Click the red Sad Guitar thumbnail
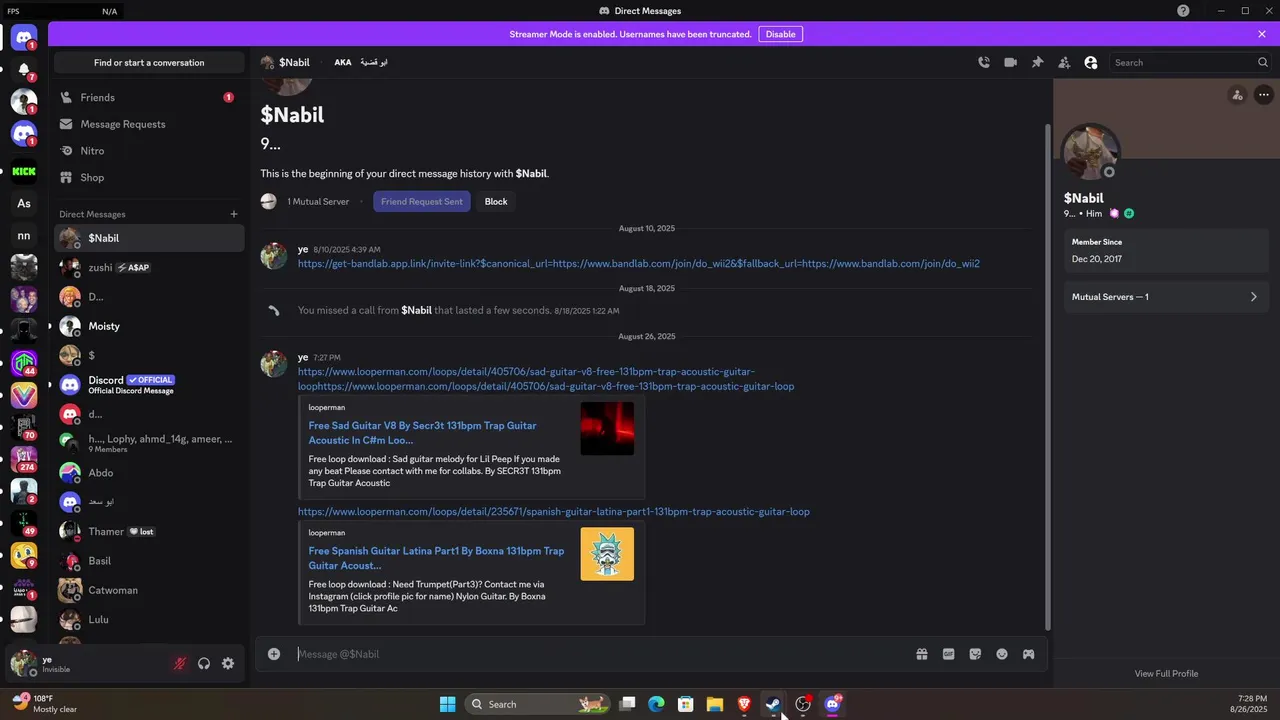 [607, 428]
